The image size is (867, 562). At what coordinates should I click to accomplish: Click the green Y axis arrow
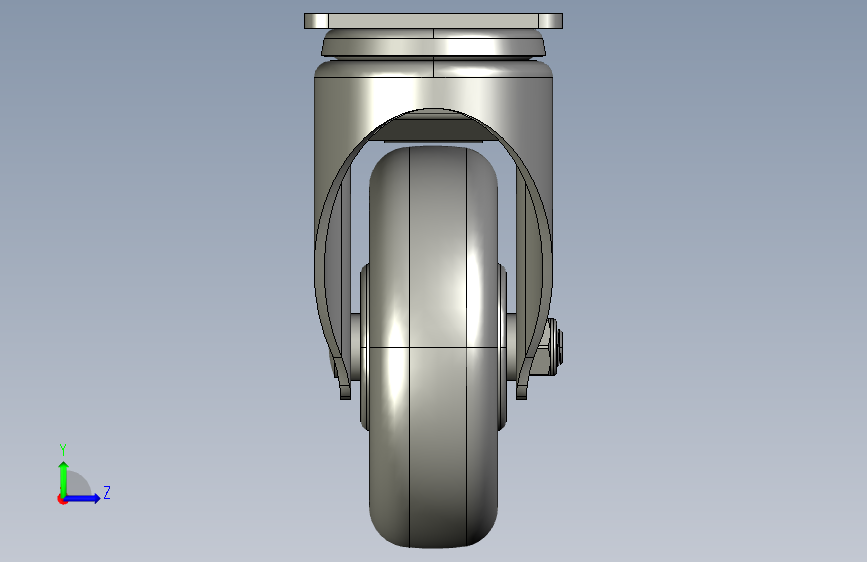tap(63, 479)
